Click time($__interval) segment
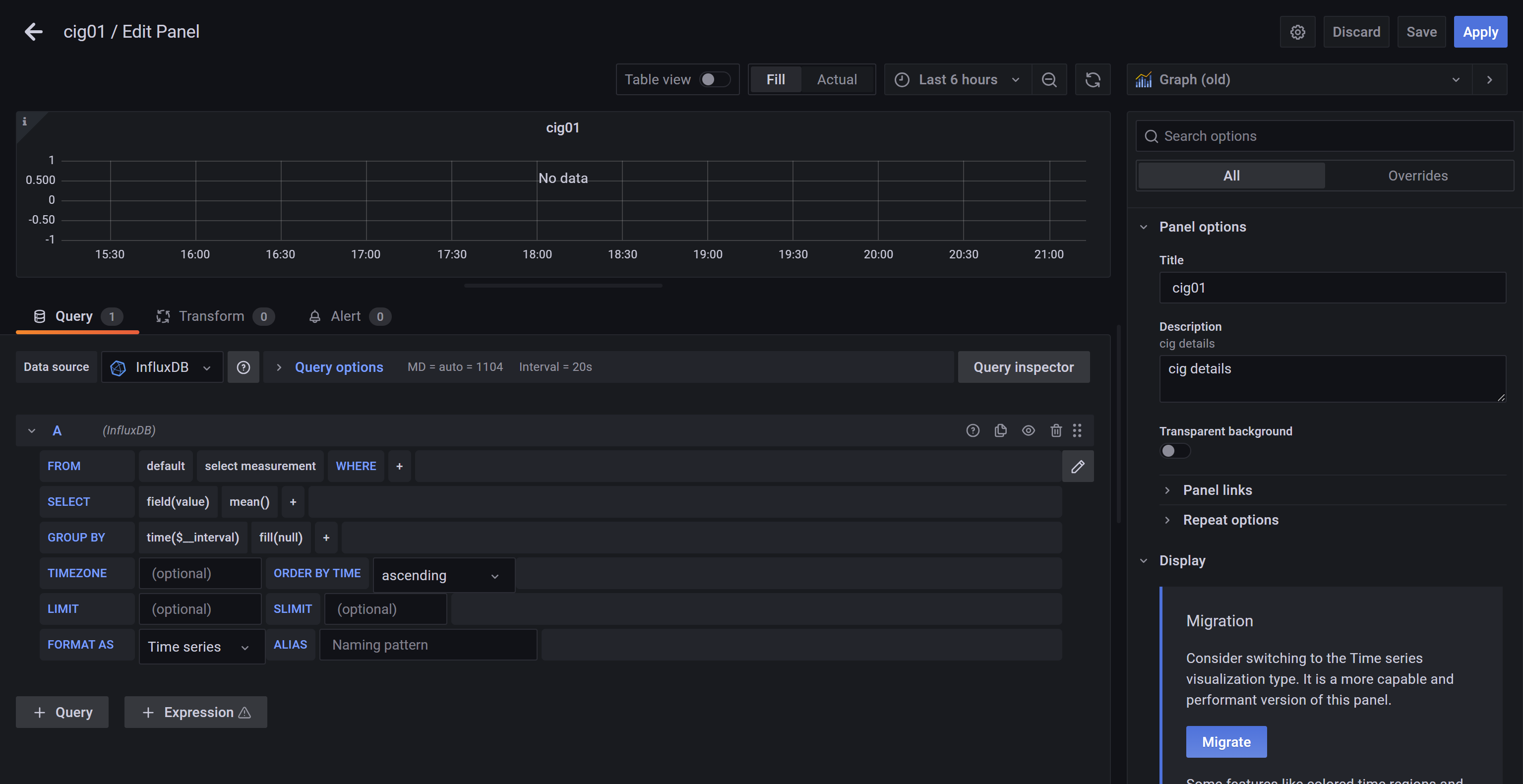 [193, 538]
